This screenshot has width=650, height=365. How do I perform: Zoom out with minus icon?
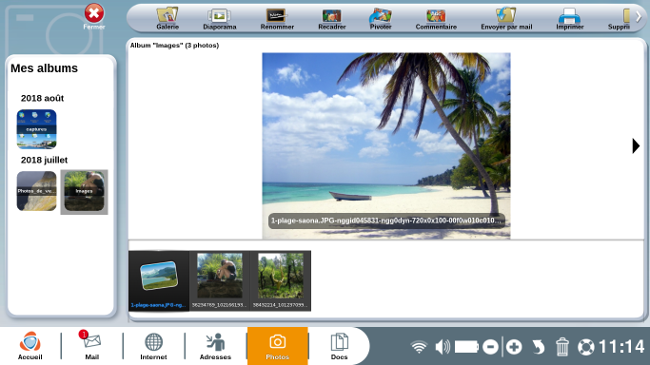tap(490, 347)
